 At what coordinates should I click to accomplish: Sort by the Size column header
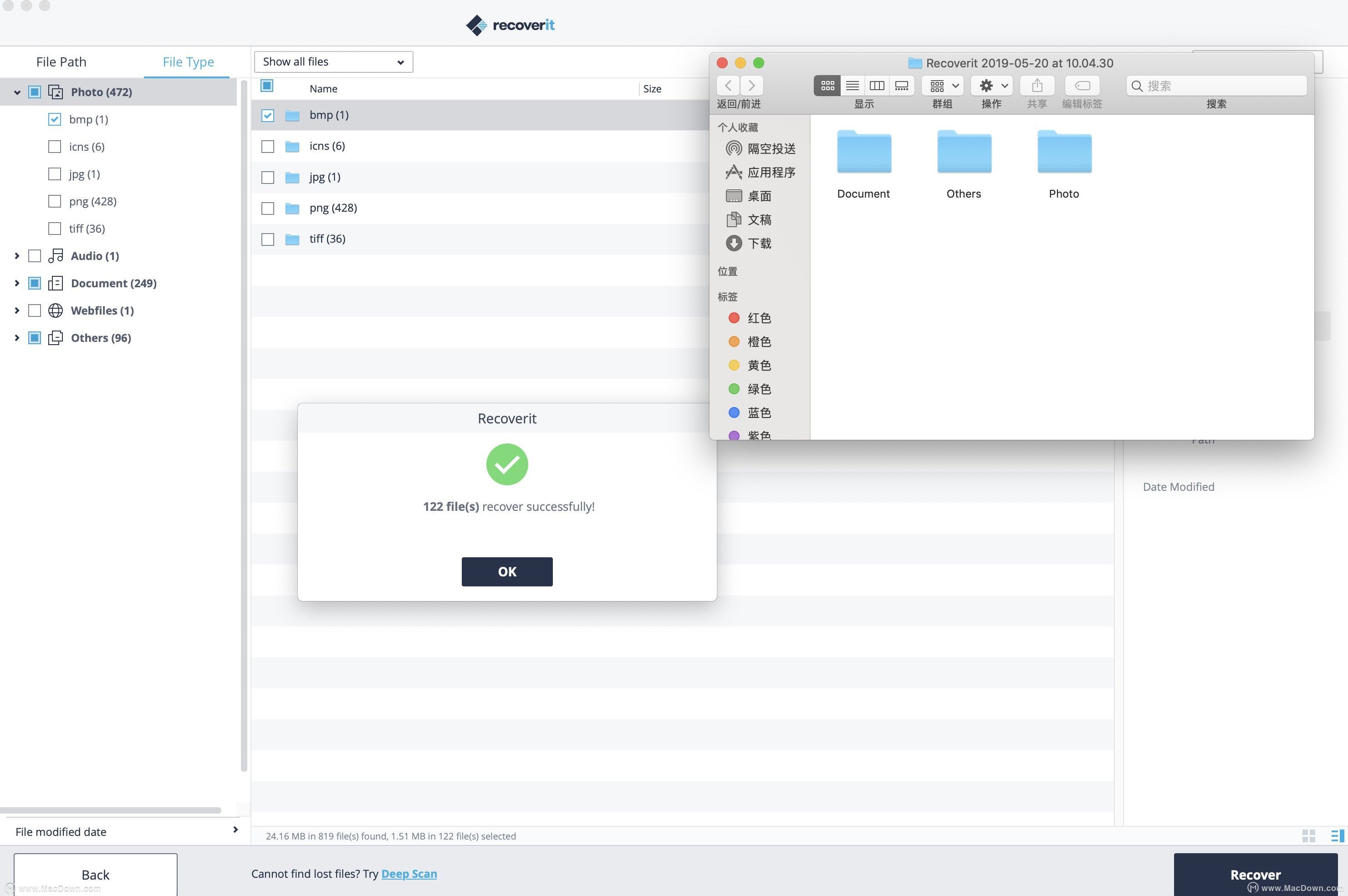pos(652,89)
